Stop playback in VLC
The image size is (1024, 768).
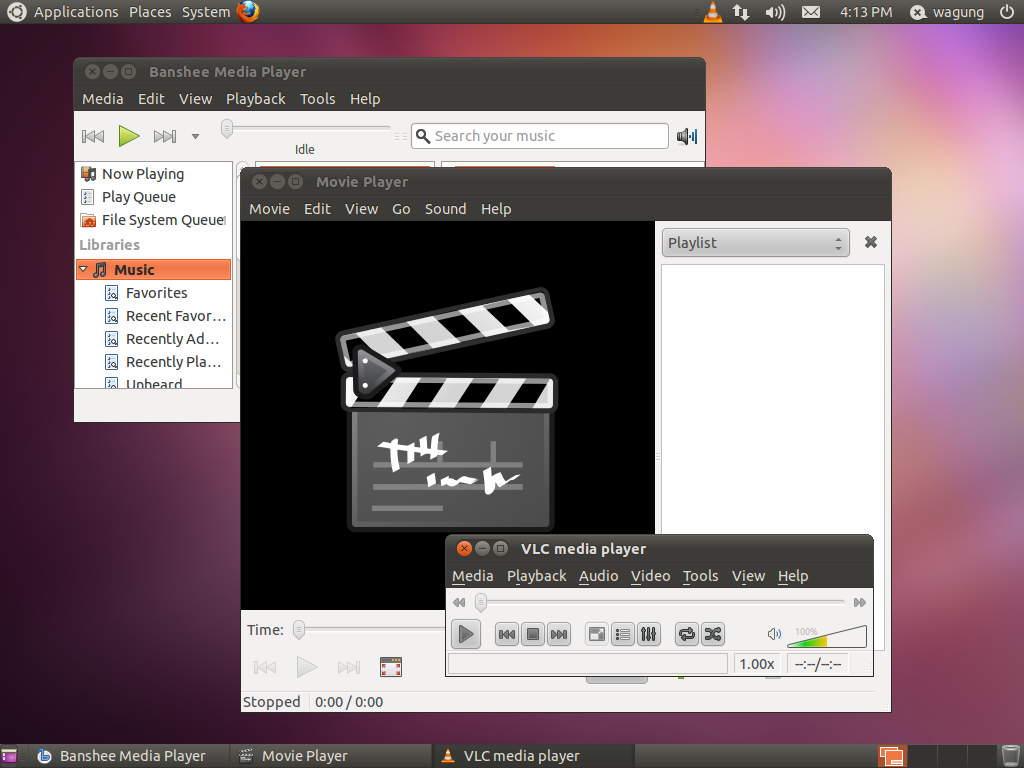[533, 634]
